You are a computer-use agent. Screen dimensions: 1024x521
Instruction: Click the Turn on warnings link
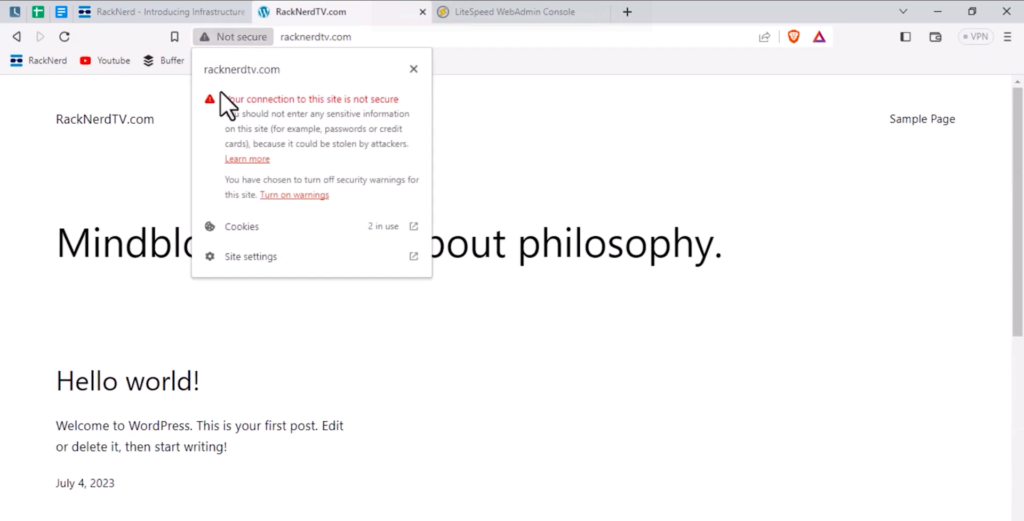294,195
